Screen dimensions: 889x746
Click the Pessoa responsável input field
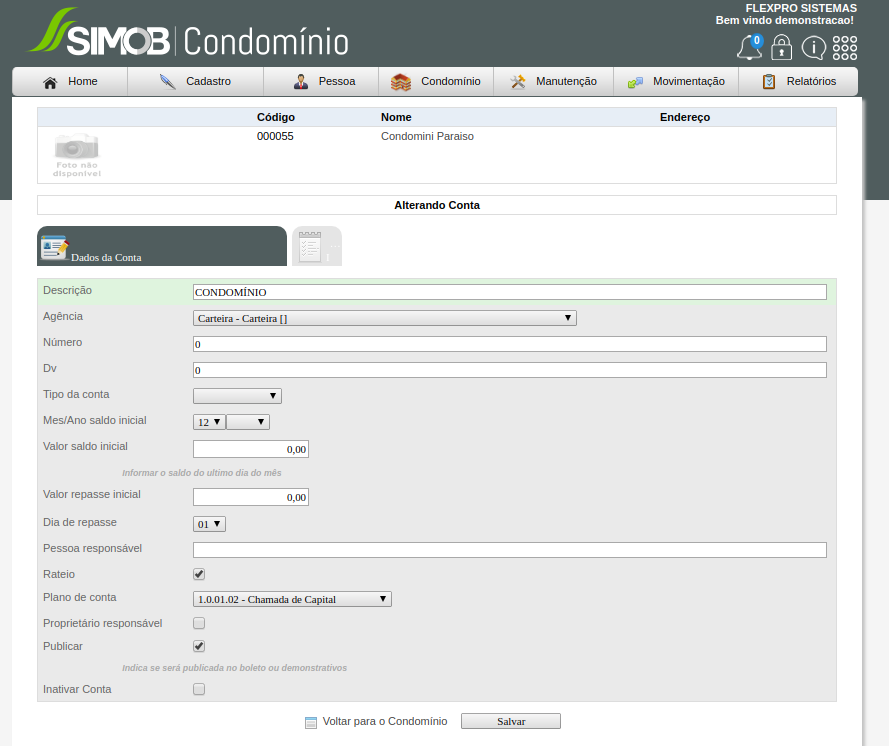point(510,550)
